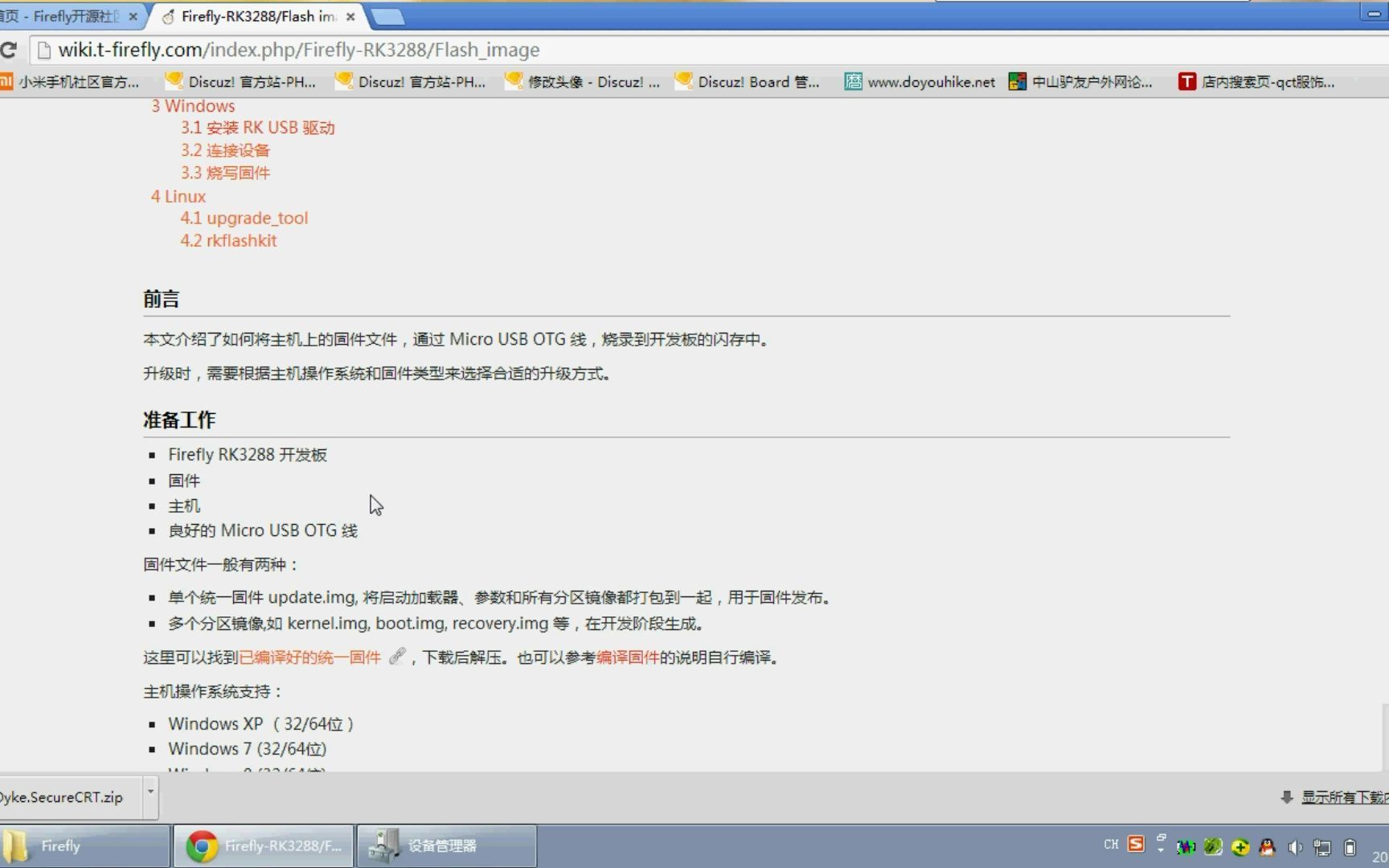Click the external link icon after 已编译好的统一固件
1389x868 pixels.
tap(396, 657)
